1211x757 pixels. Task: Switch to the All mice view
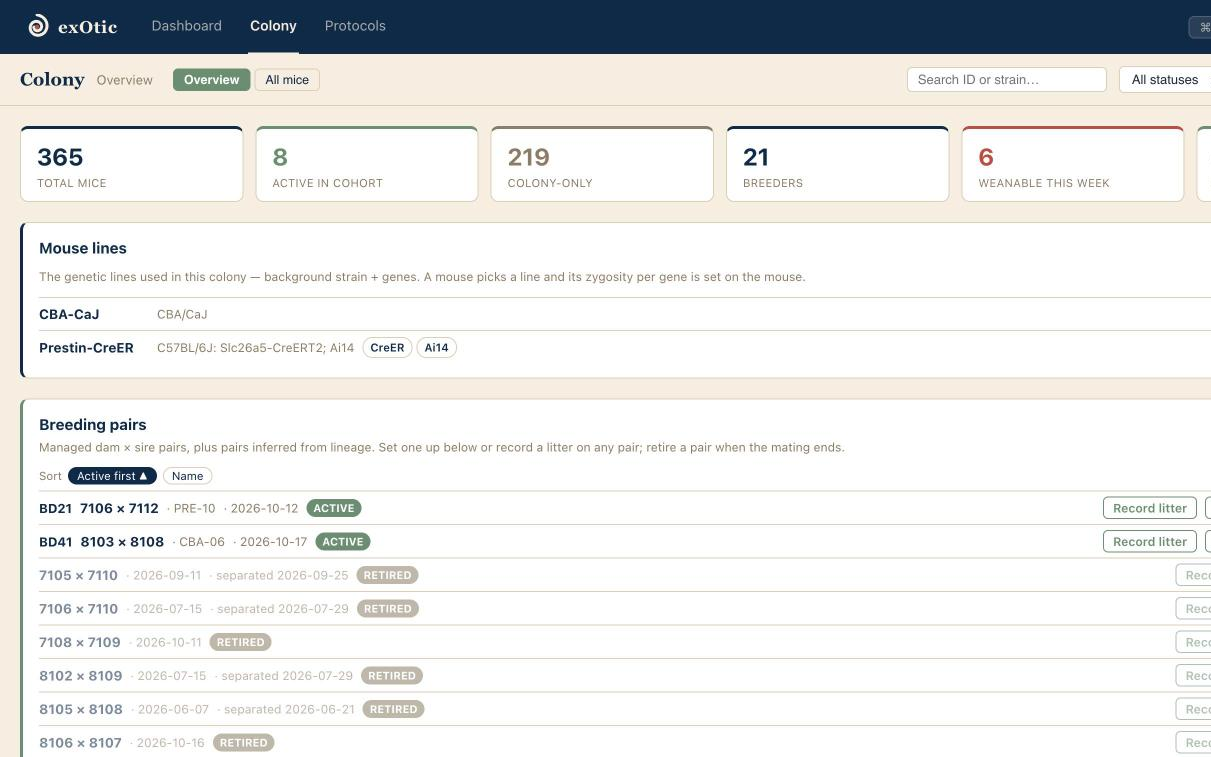click(x=287, y=80)
